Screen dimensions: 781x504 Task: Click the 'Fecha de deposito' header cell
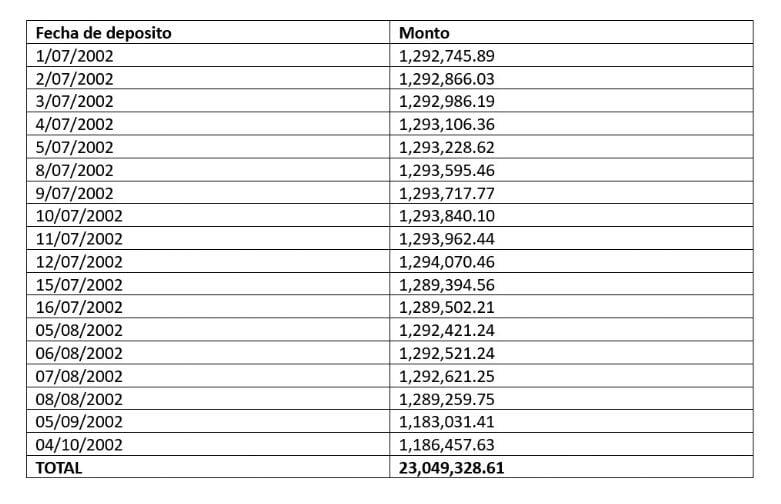click(x=103, y=33)
